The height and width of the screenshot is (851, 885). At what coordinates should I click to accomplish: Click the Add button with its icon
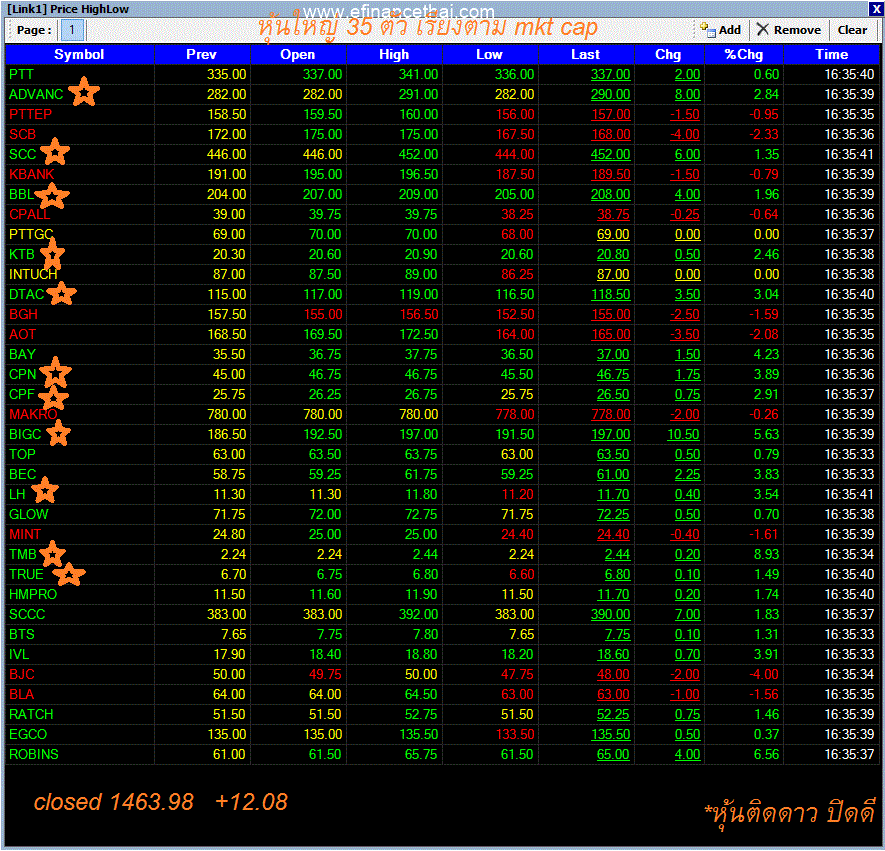pos(720,30)
